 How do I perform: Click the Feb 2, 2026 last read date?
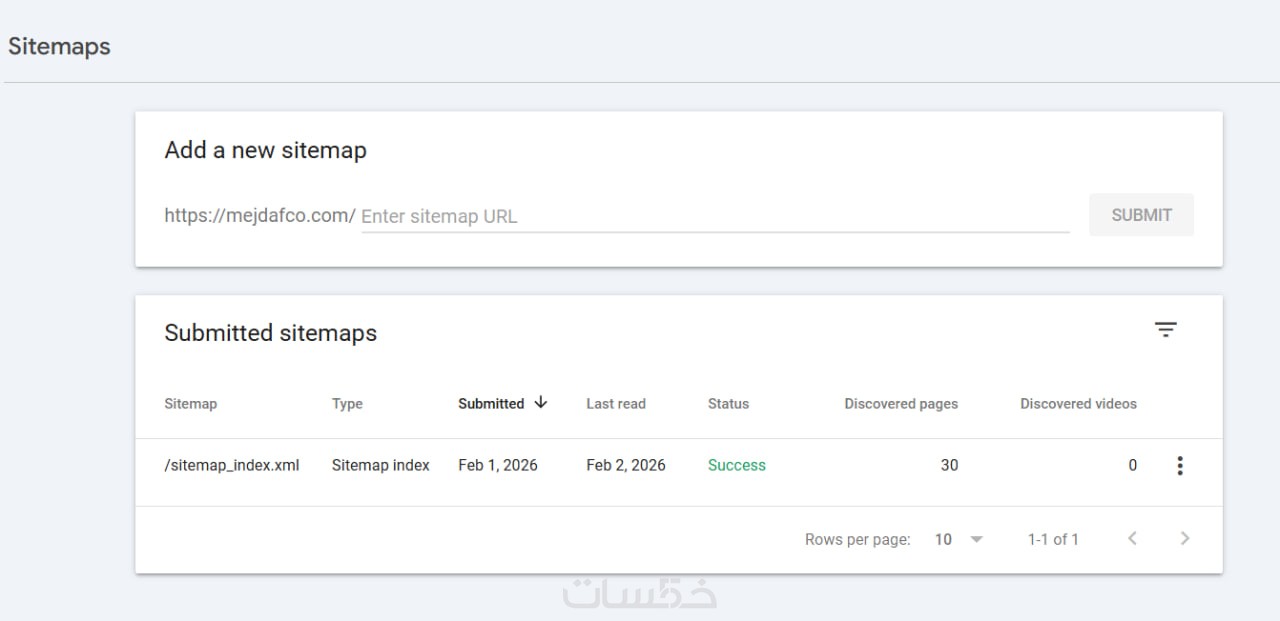tap(626, 465)
